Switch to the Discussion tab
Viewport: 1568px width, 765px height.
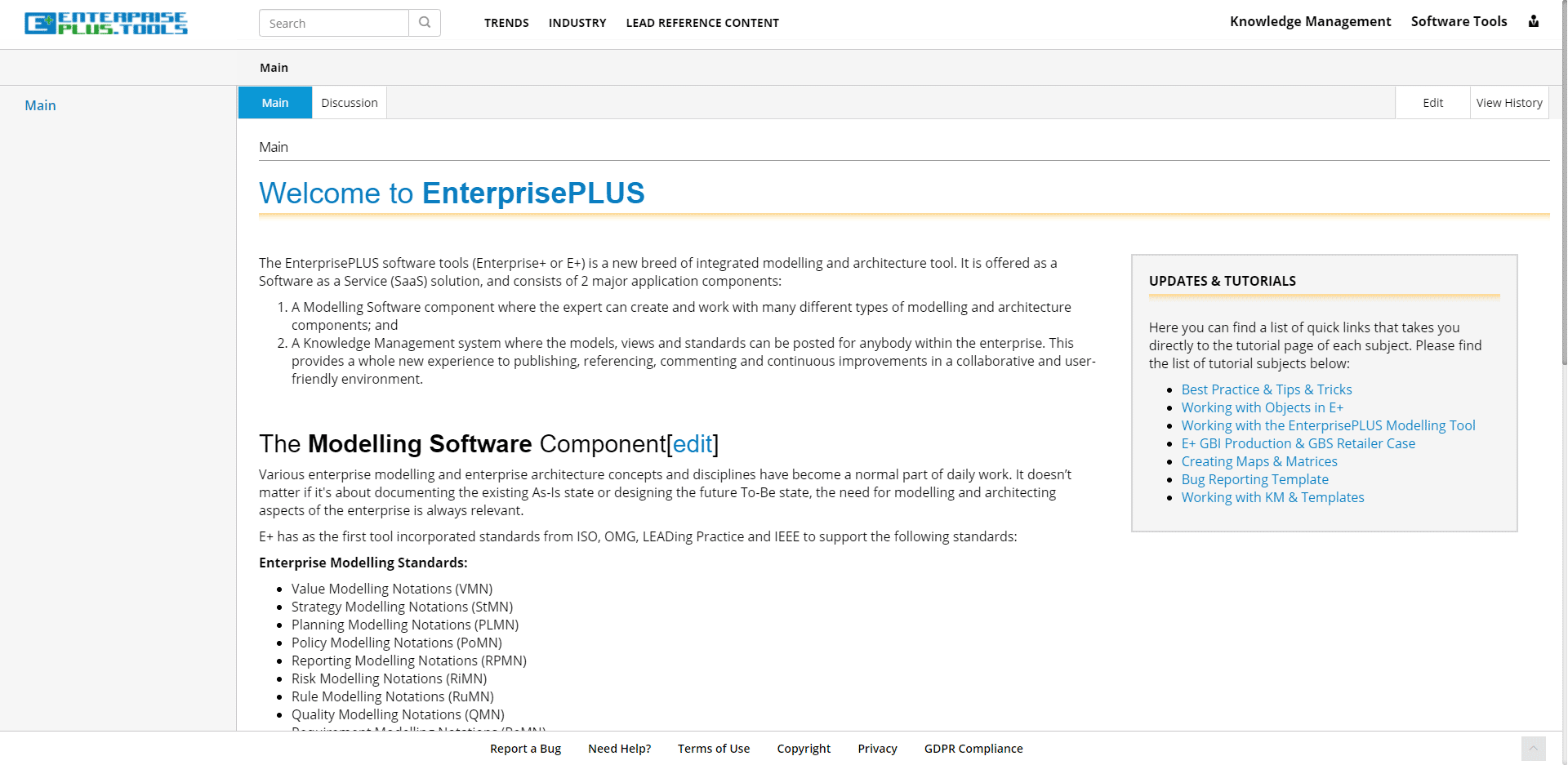(350, 103)
